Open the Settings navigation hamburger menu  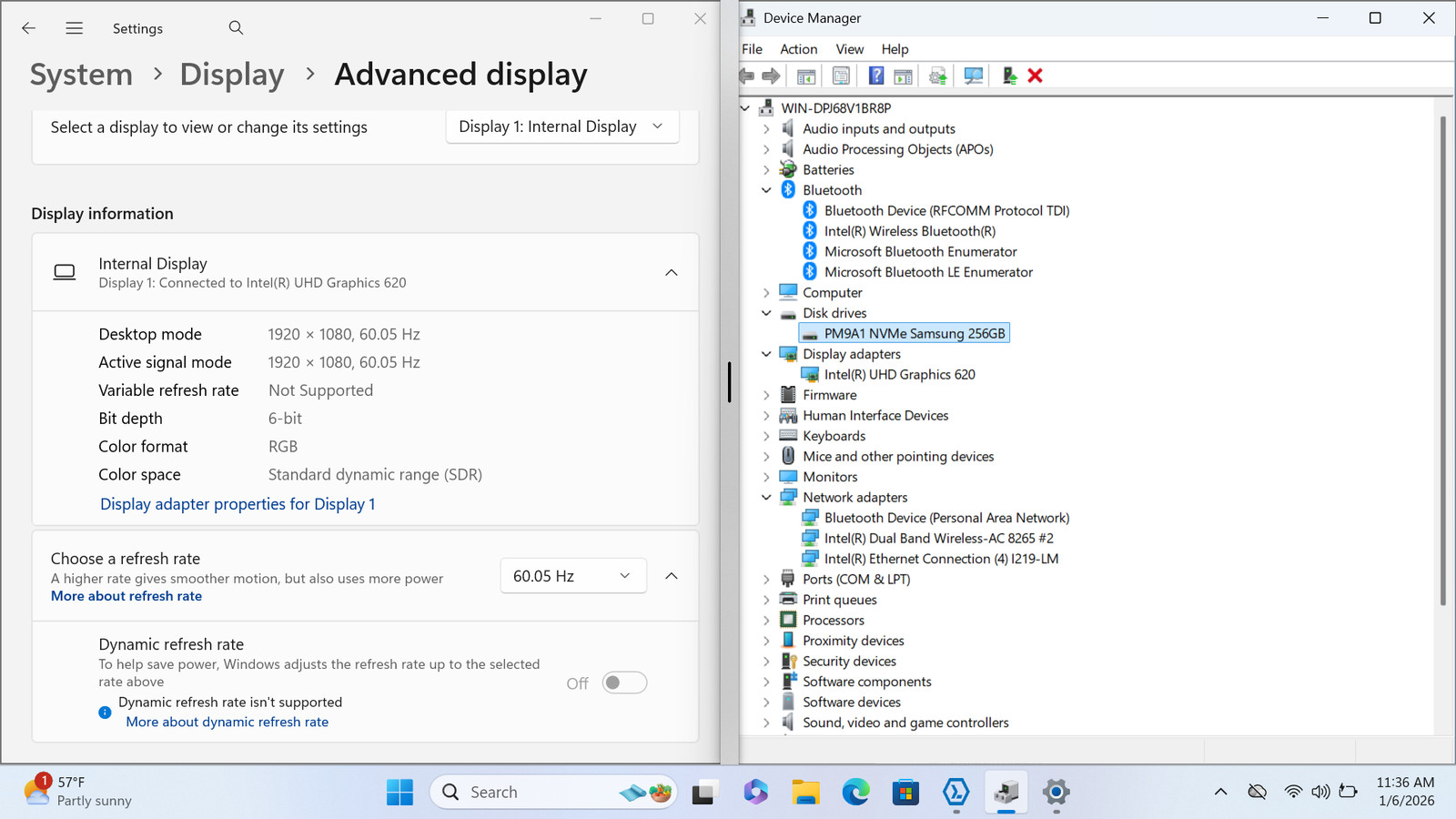(x=75, y=28)
